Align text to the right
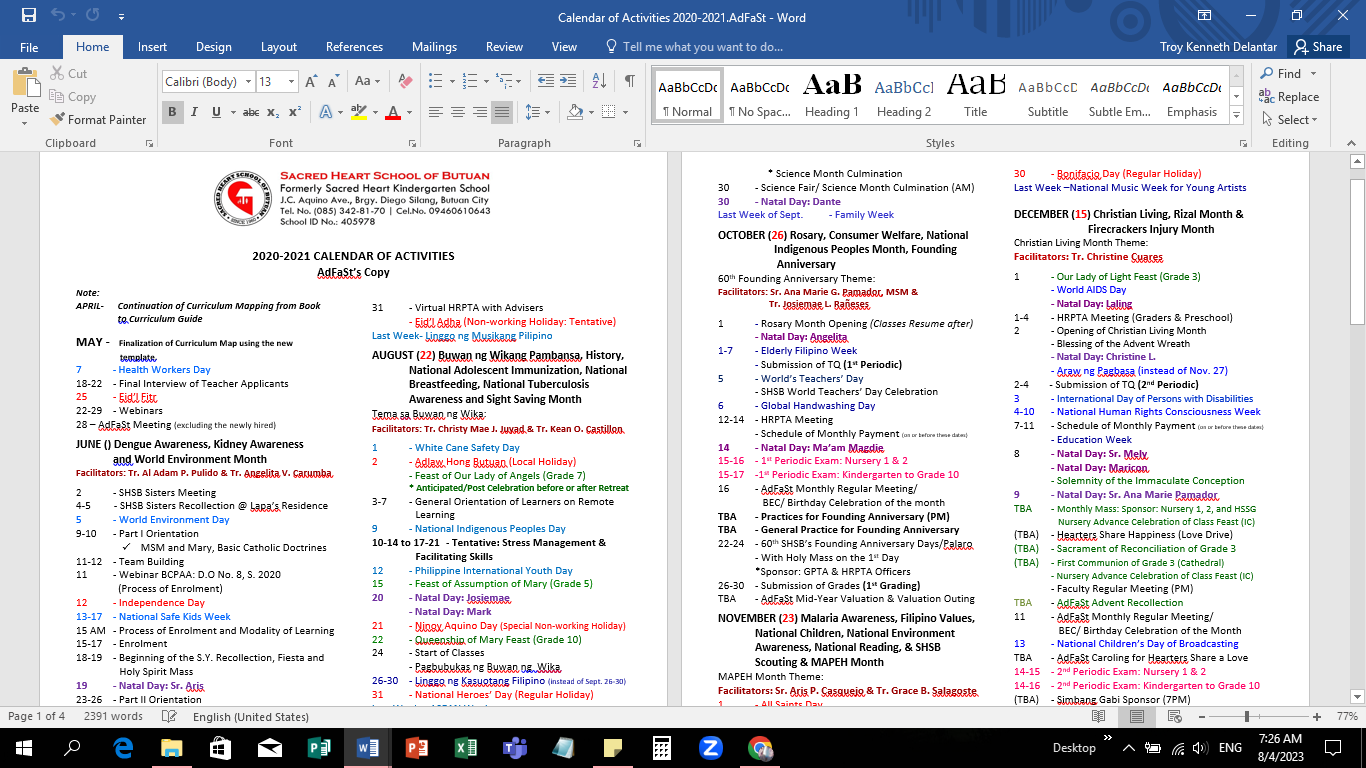The image size is (1366, 768). click(479, 112)
